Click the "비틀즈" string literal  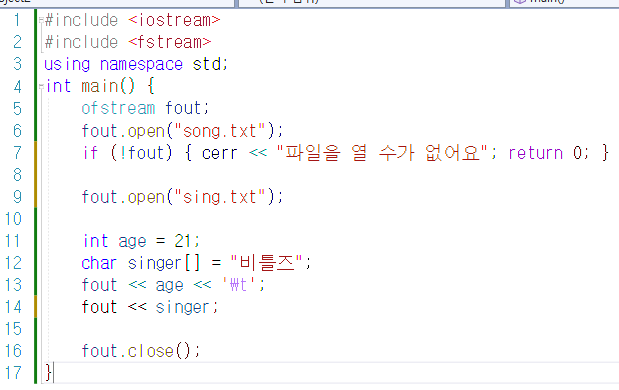tap(266, 262)
